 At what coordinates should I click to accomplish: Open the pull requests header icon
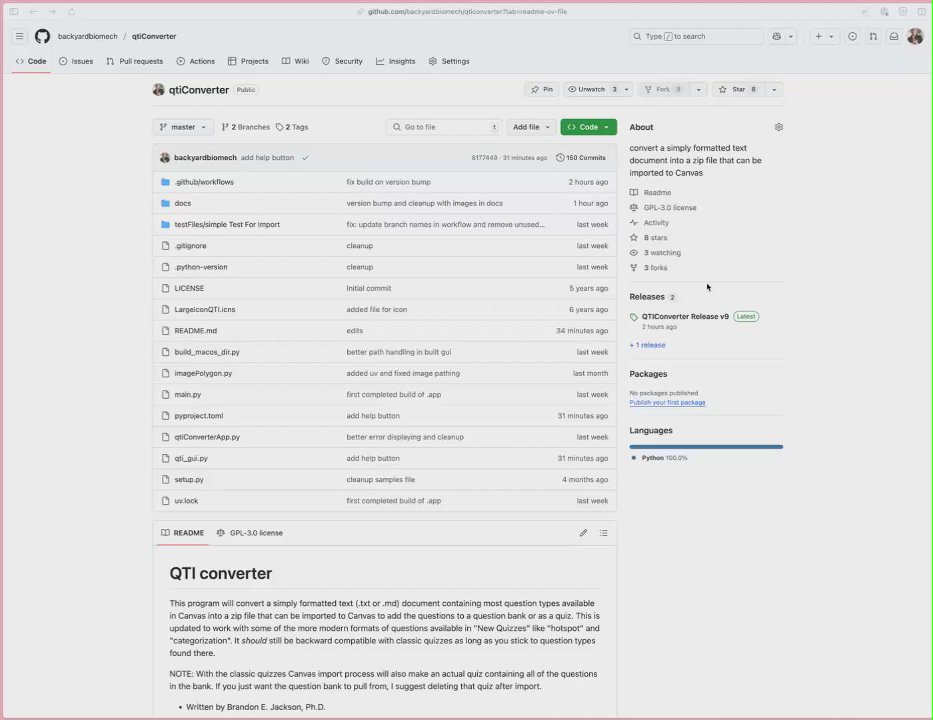click(873, 36)
